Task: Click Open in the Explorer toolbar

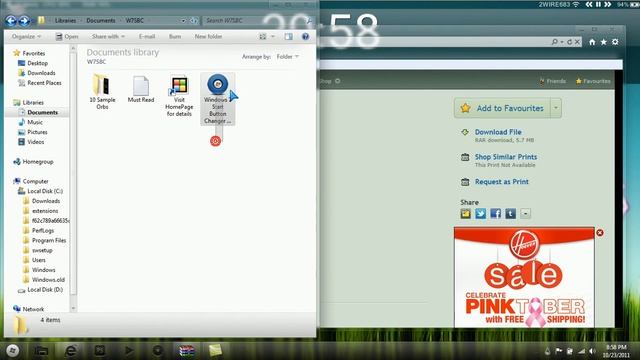Action: click(x=67, y=36)
